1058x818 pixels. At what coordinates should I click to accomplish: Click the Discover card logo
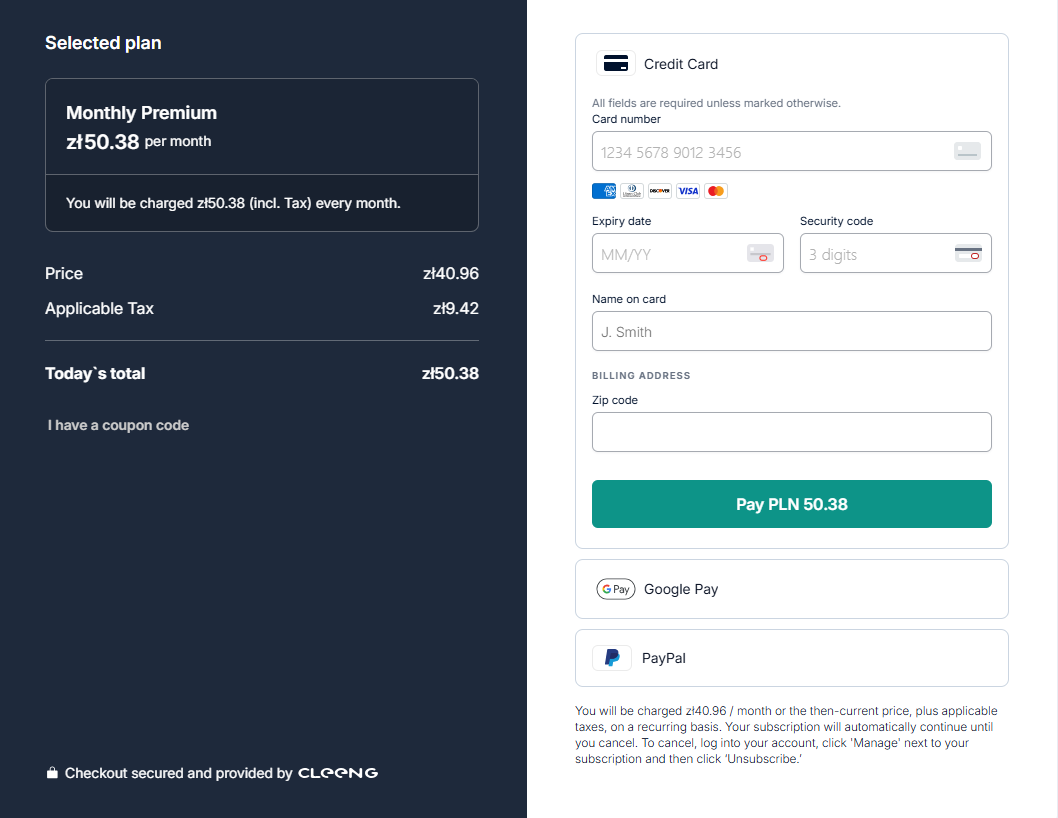click(x=659, y=191)
